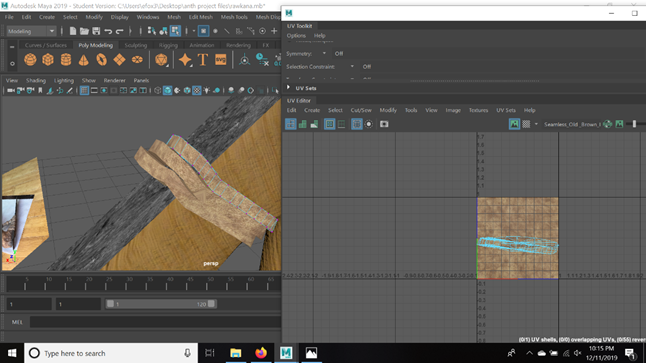Click the new scene icon
Screen dimensions: 646x363
[x=73, y=31]
